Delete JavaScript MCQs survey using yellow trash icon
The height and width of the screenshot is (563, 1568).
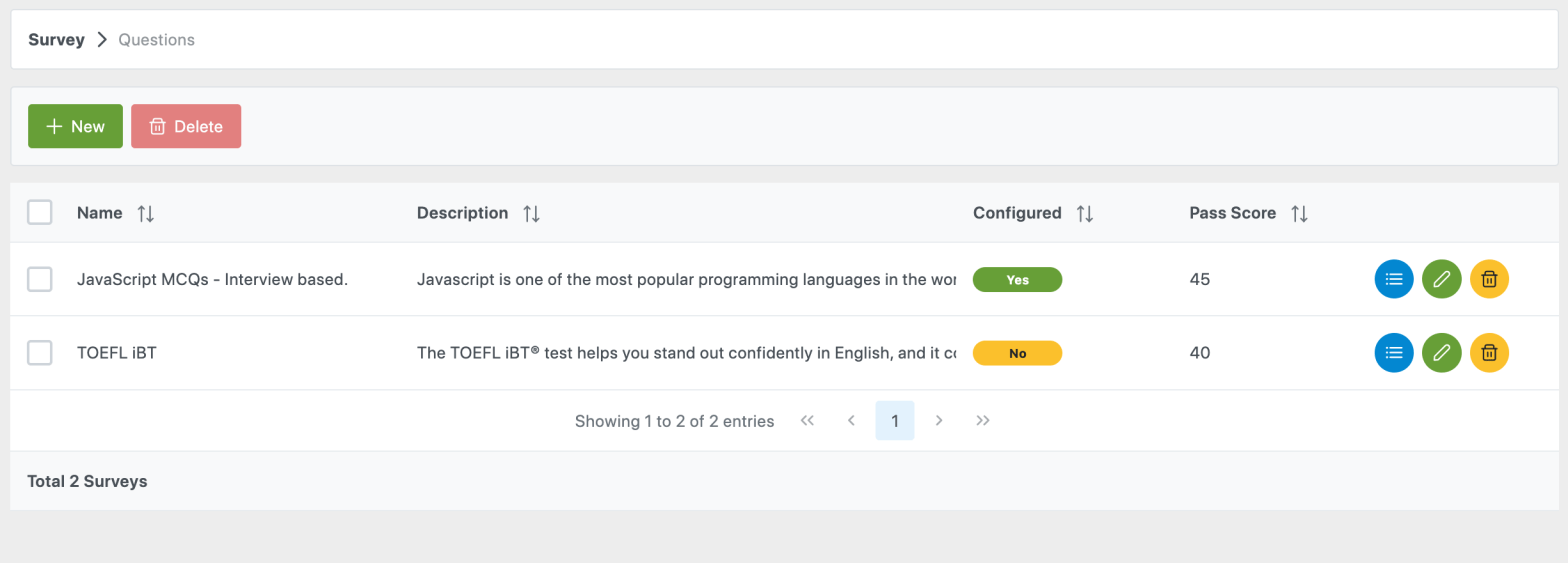pos(1489,279)
